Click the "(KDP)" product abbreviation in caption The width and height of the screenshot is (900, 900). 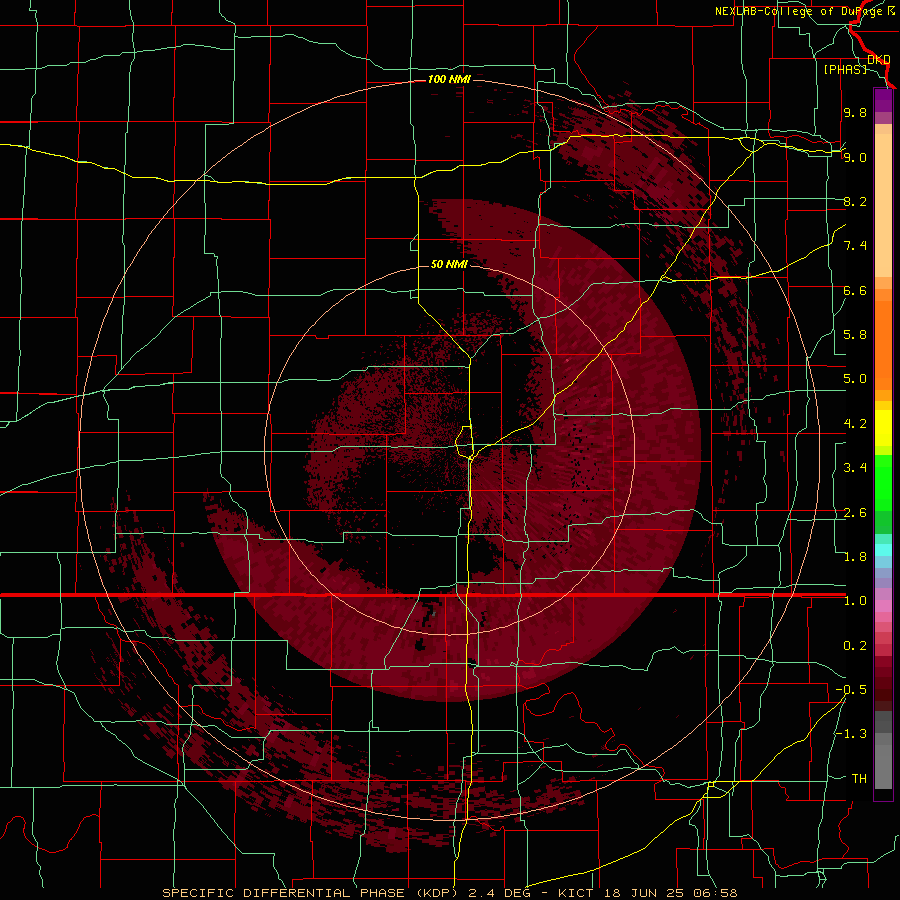tap(439, 893)
